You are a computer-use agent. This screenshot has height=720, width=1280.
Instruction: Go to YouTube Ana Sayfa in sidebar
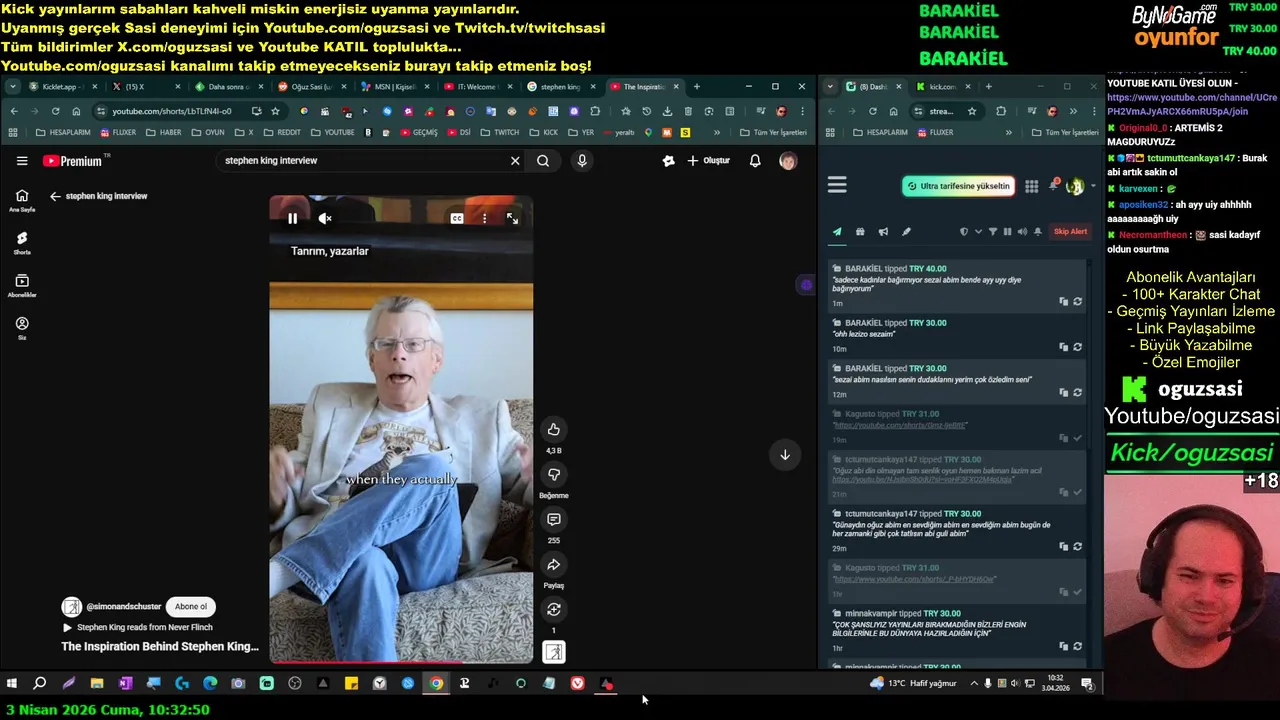point(22,200)
